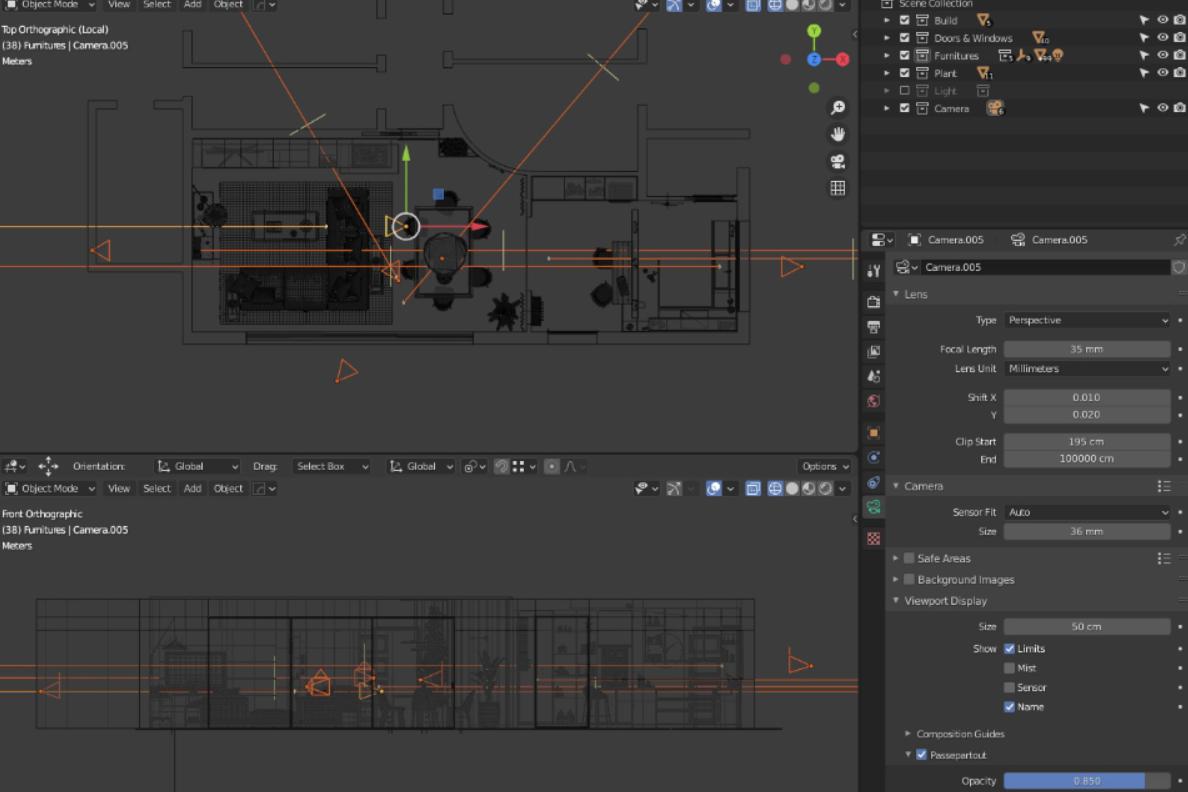Open the camera Type Perspective dropdown
The width and height of the screenshot is (1188, 792).
(1087, 320)
